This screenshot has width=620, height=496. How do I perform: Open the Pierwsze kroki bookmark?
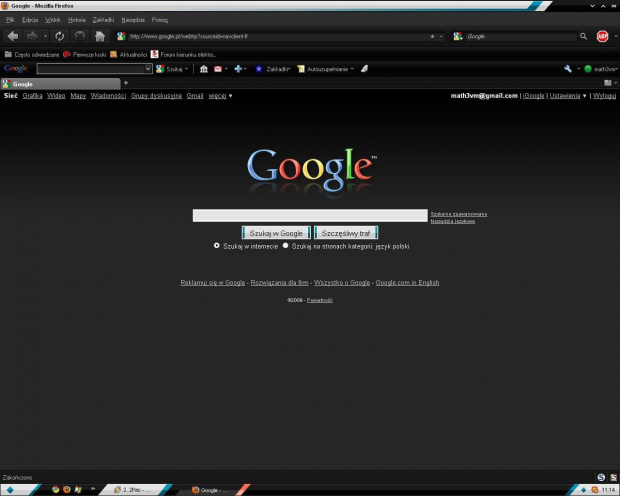point(85,55)
